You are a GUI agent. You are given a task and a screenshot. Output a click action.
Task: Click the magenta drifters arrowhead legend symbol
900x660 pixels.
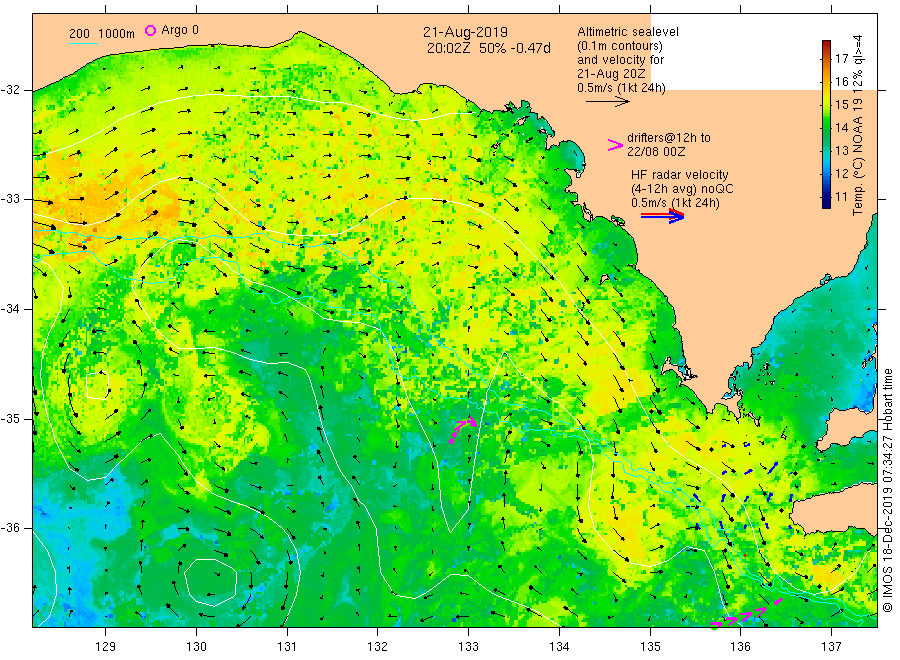(x=615, y=145)
